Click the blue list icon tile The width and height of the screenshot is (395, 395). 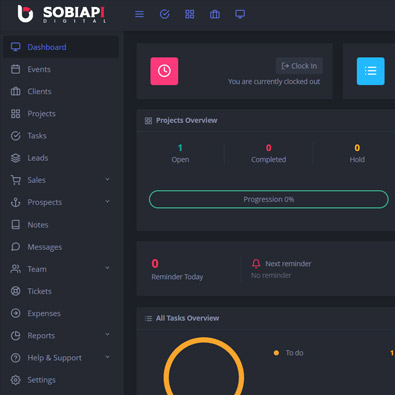point(371,71)
